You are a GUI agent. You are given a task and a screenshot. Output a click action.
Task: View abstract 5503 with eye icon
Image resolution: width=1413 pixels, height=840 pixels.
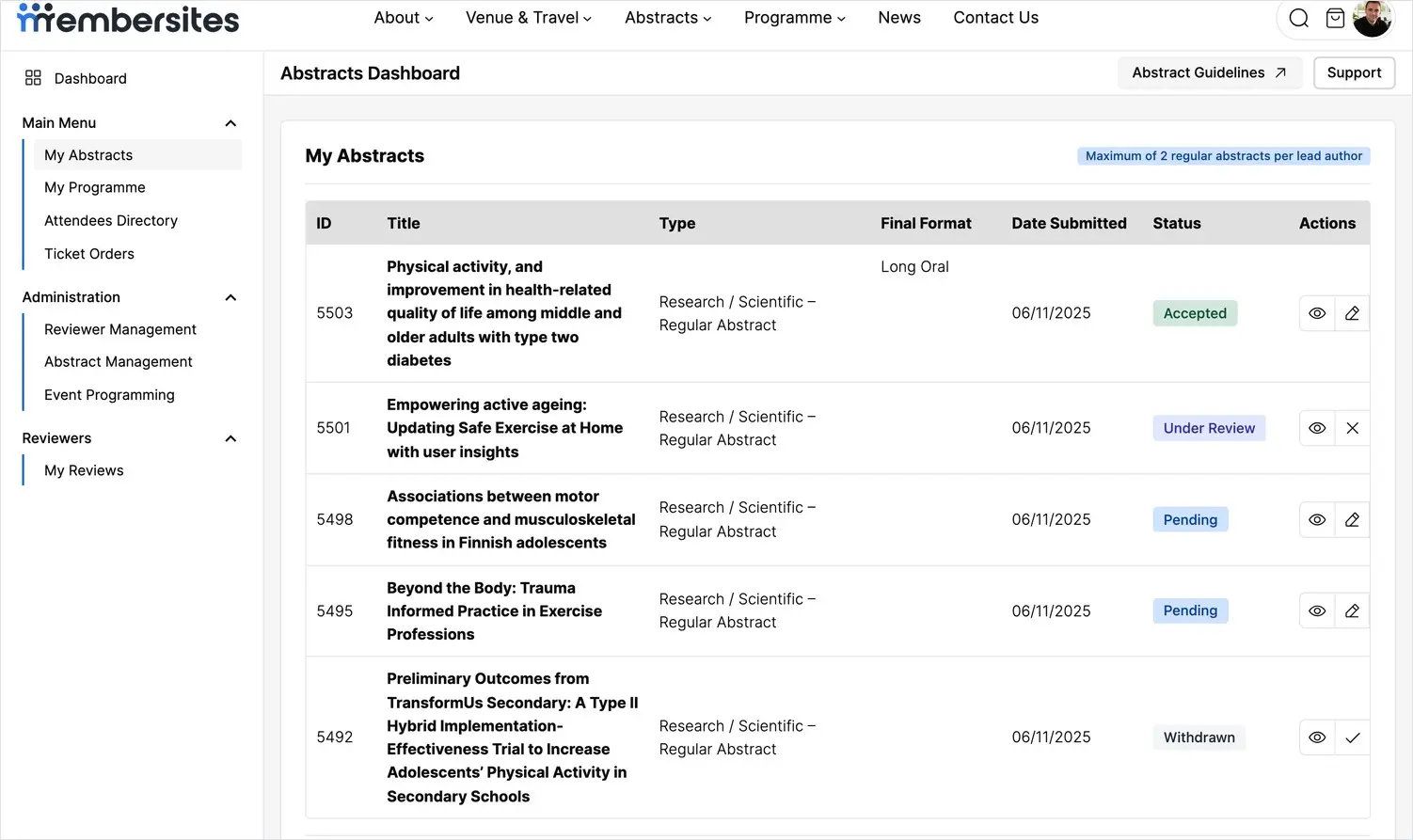pyautogui.click(x=1317, y=313)
